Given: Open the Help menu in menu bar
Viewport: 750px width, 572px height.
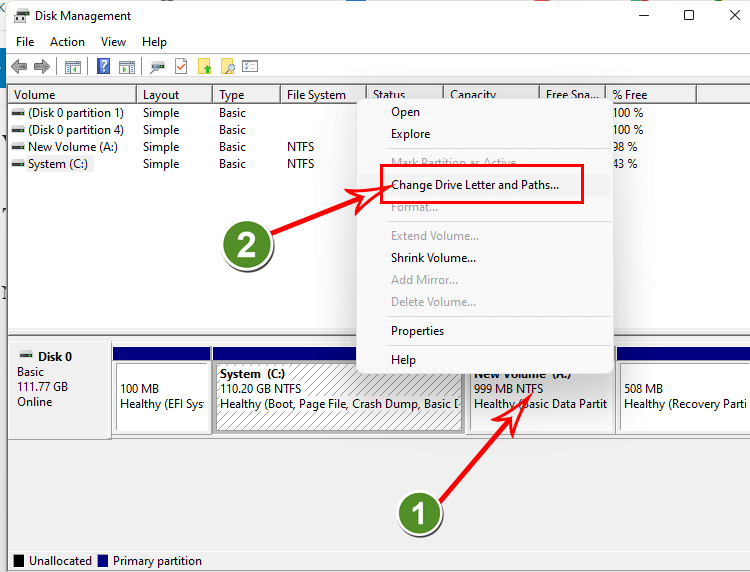Looking at the screenshot, I should [154, 42].
